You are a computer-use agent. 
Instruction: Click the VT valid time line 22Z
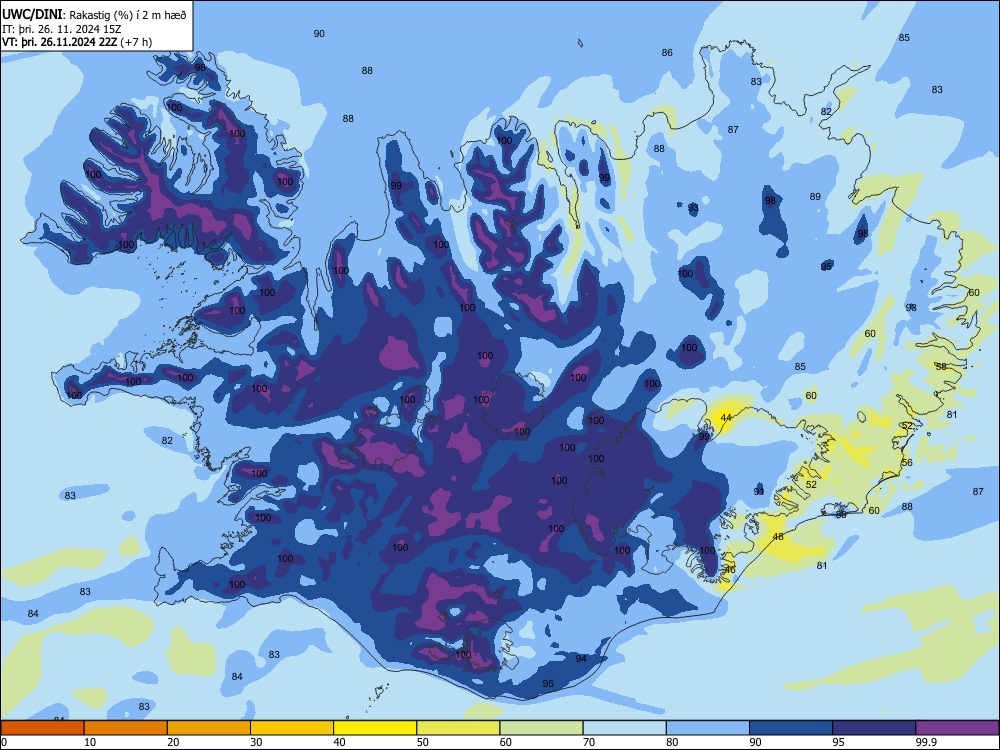77,42
